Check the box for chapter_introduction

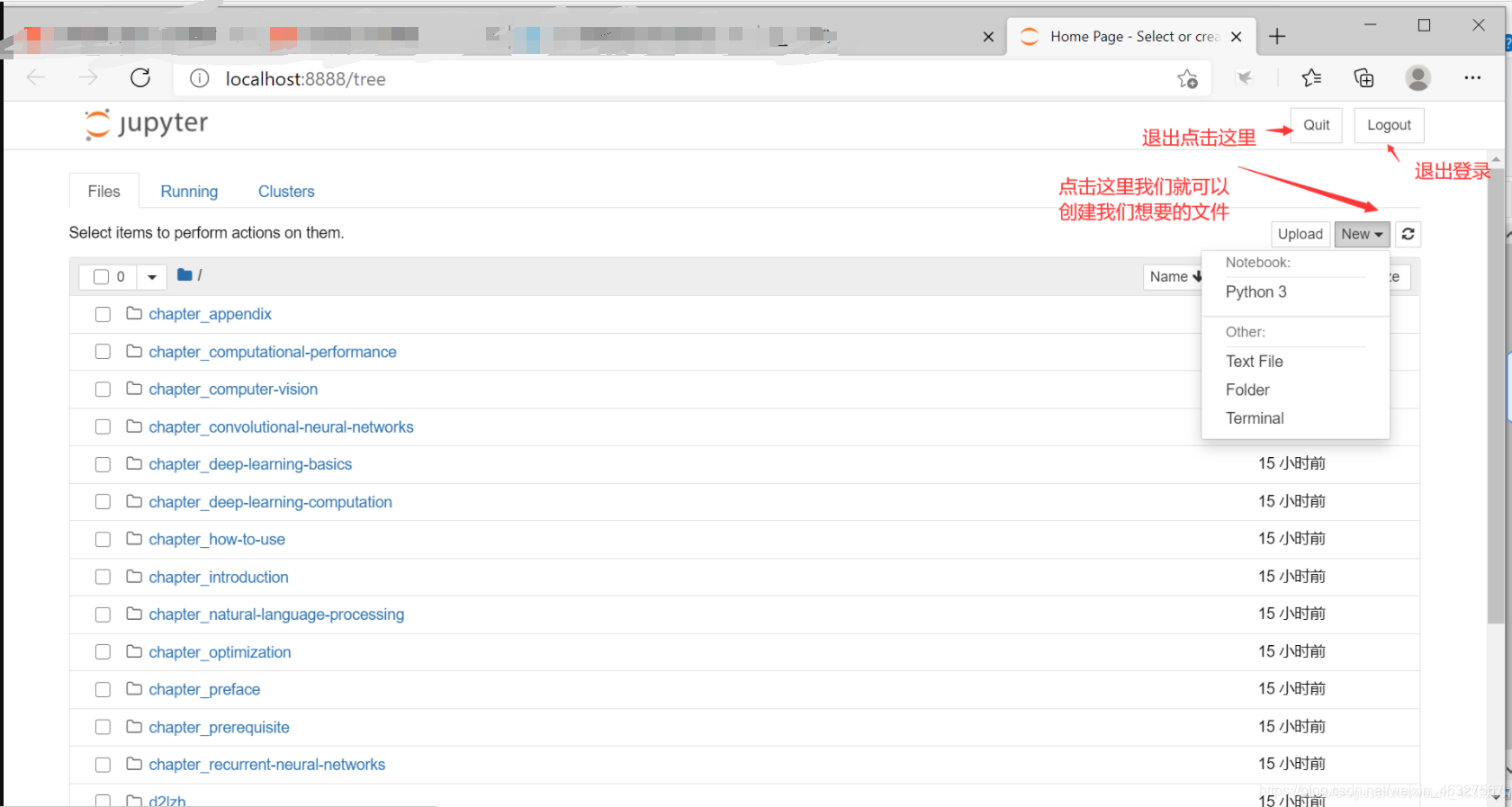103,577
